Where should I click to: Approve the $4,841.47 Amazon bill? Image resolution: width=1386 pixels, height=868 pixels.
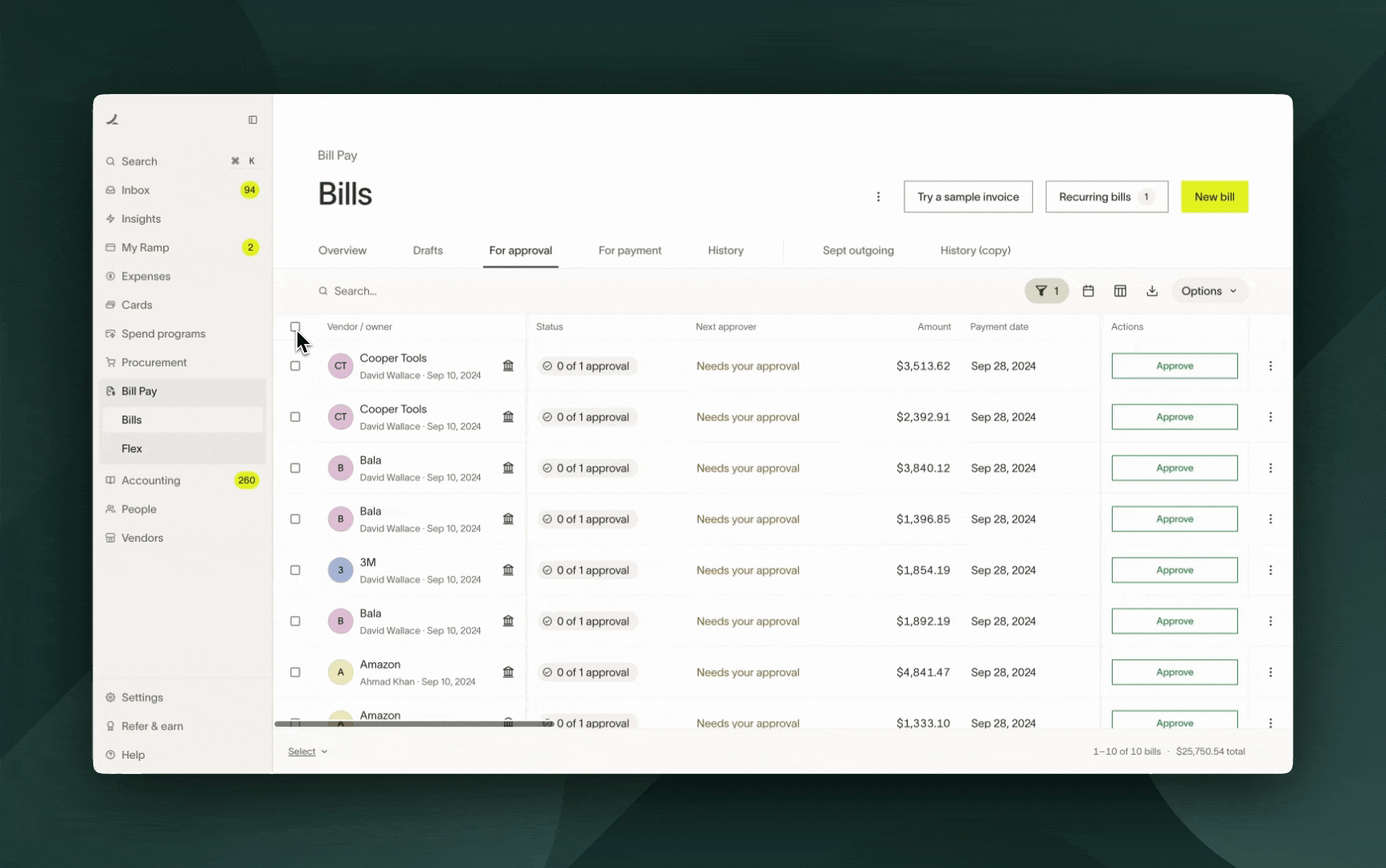pyautogui.click(x=1174, y=672)
